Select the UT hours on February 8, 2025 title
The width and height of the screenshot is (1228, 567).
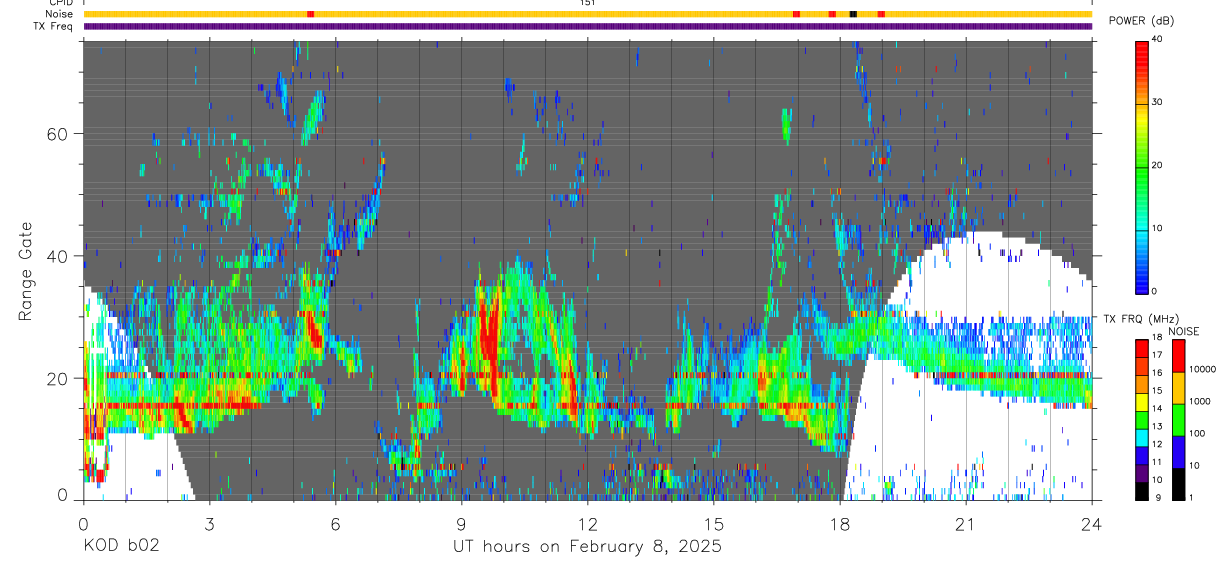pos(587,547)
